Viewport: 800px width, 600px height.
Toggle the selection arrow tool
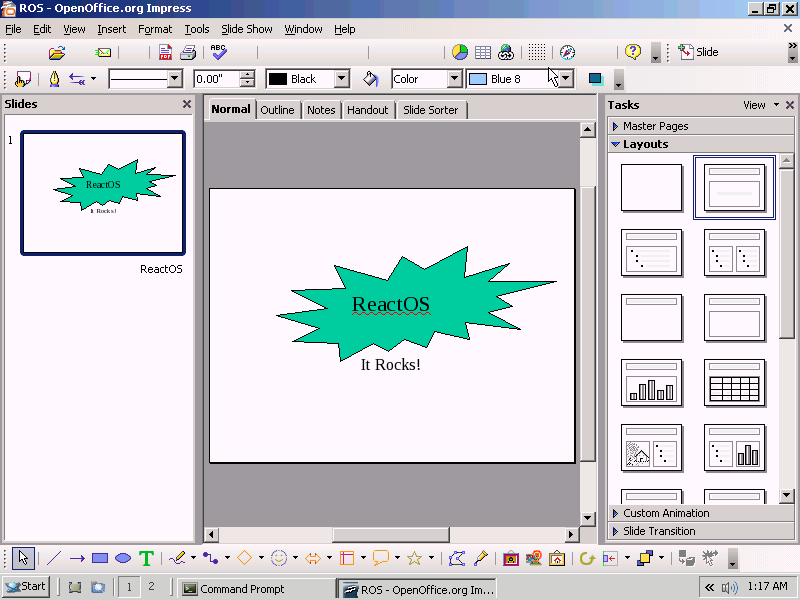pos(23,558)
